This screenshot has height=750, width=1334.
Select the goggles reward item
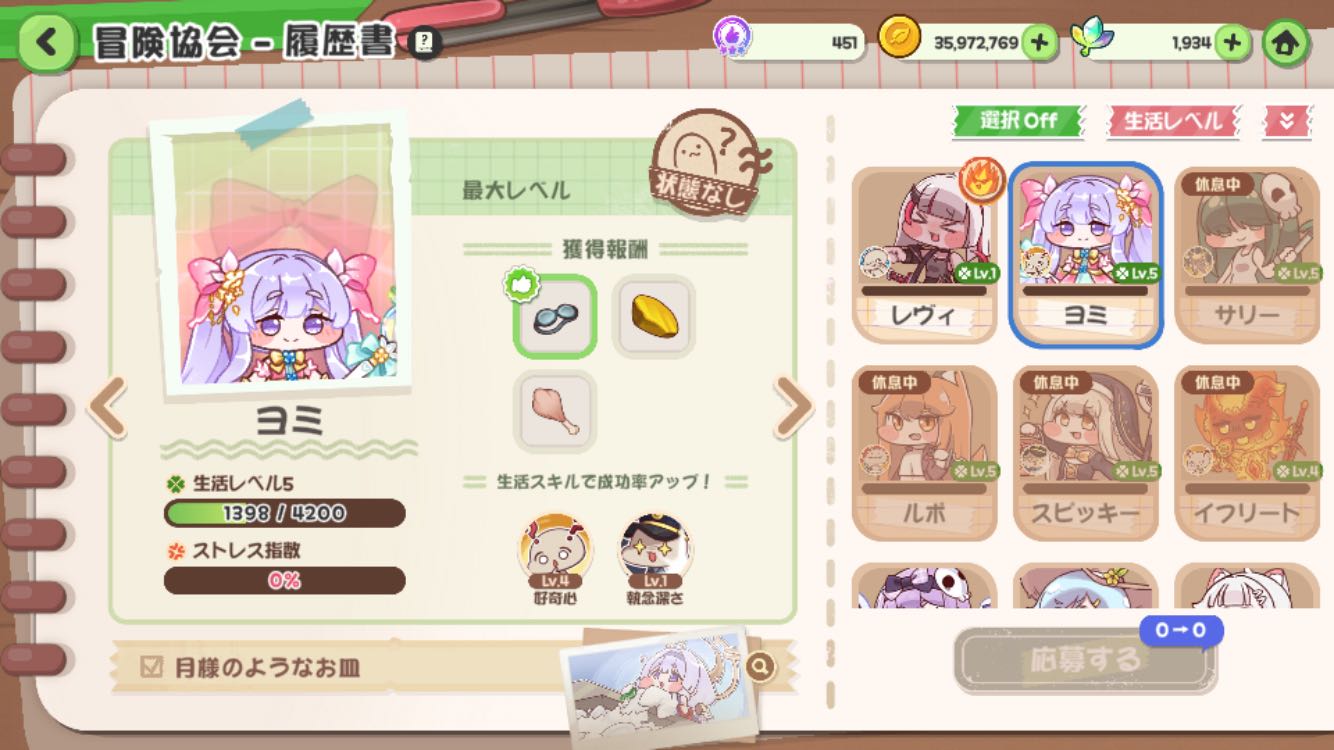coord(555,317)
